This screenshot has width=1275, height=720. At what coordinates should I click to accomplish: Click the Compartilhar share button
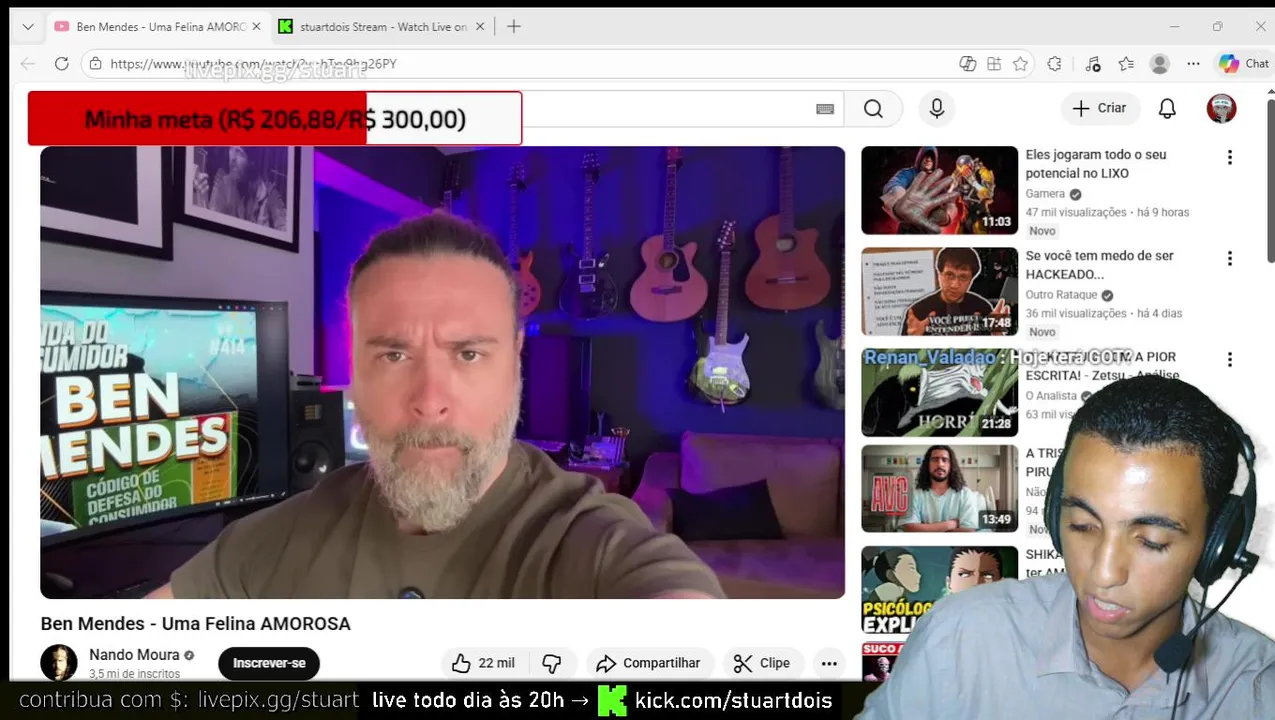649,663
